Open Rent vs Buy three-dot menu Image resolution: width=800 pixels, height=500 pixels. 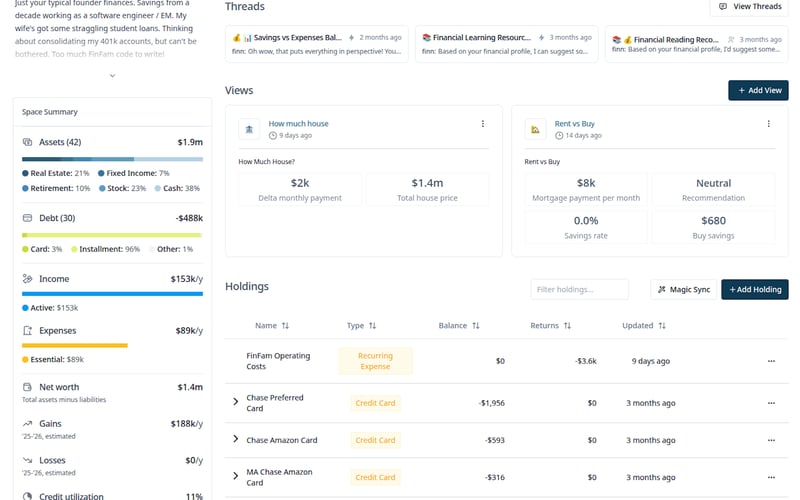768,123
